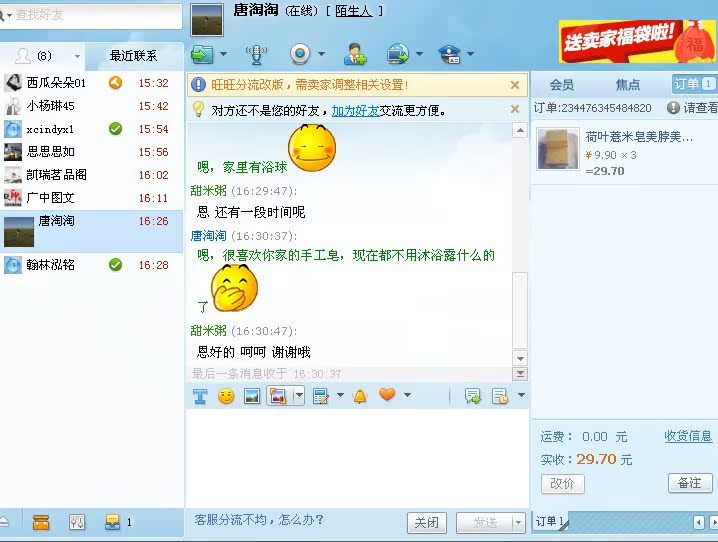The height and width of the screenshot is (542, 718).
Task: Open the chat history record icon
Action: click(500, 396)
